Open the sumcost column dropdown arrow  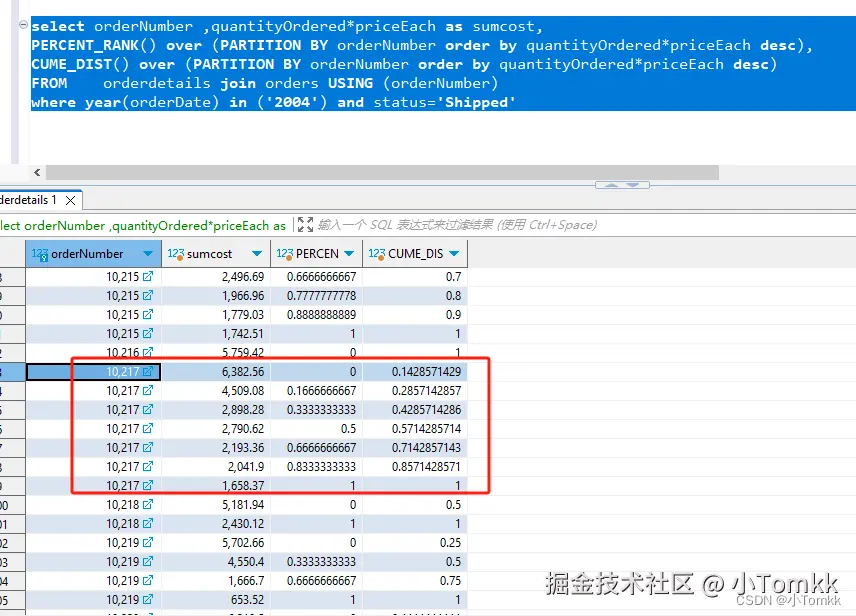click(x=257, y=254)
